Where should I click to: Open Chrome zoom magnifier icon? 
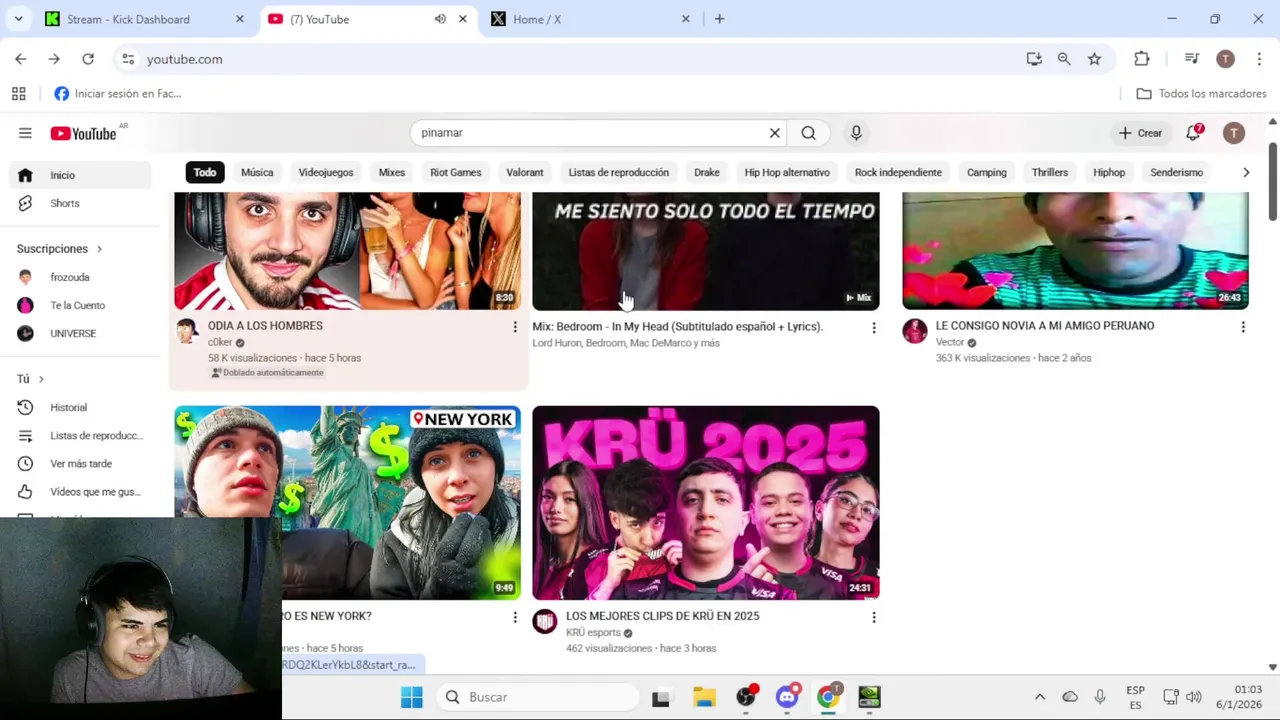coord(1064,59)
